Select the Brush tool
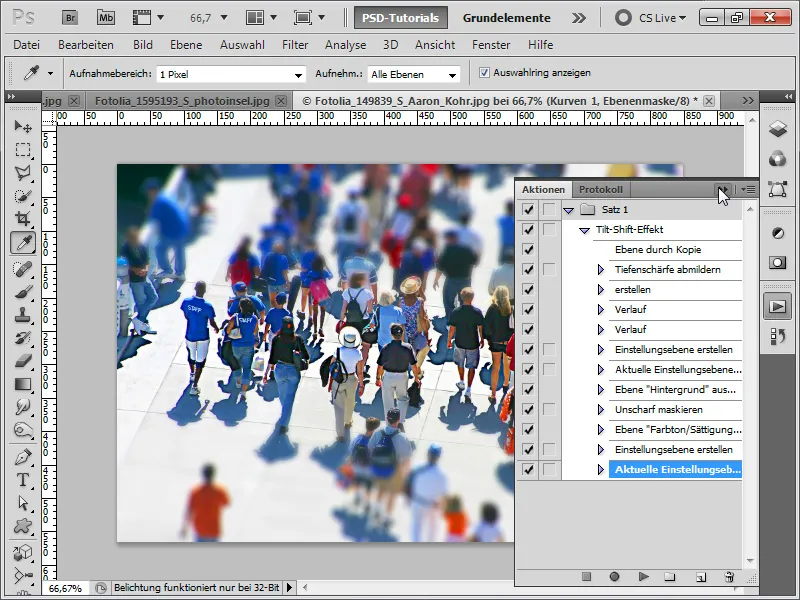 click(23, 292)
